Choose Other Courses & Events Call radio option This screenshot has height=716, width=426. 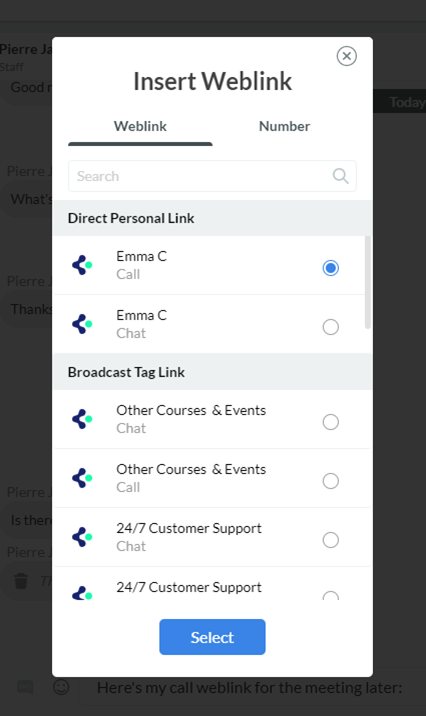tap(331, 481)
